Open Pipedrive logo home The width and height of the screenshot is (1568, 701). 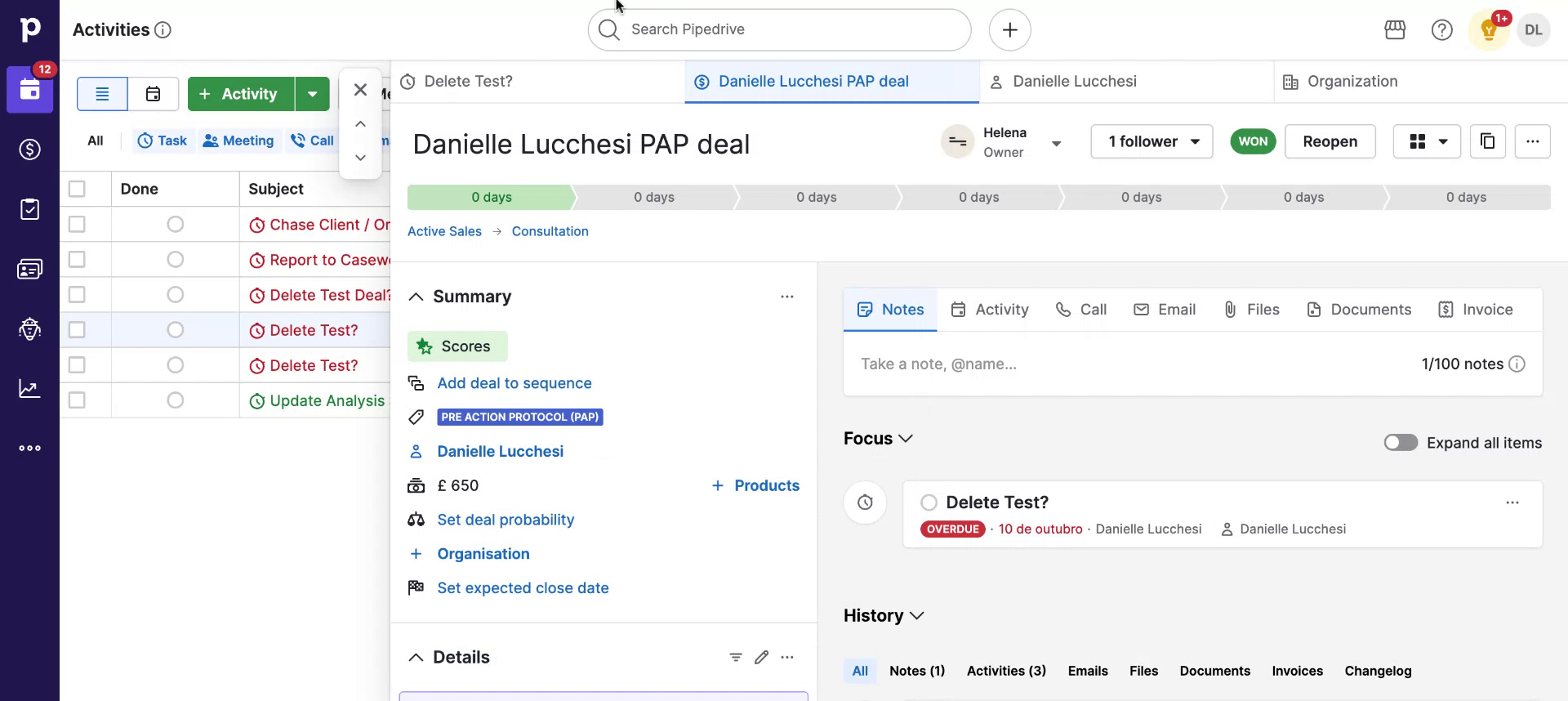pyautogui.click(x=29, y=29)
